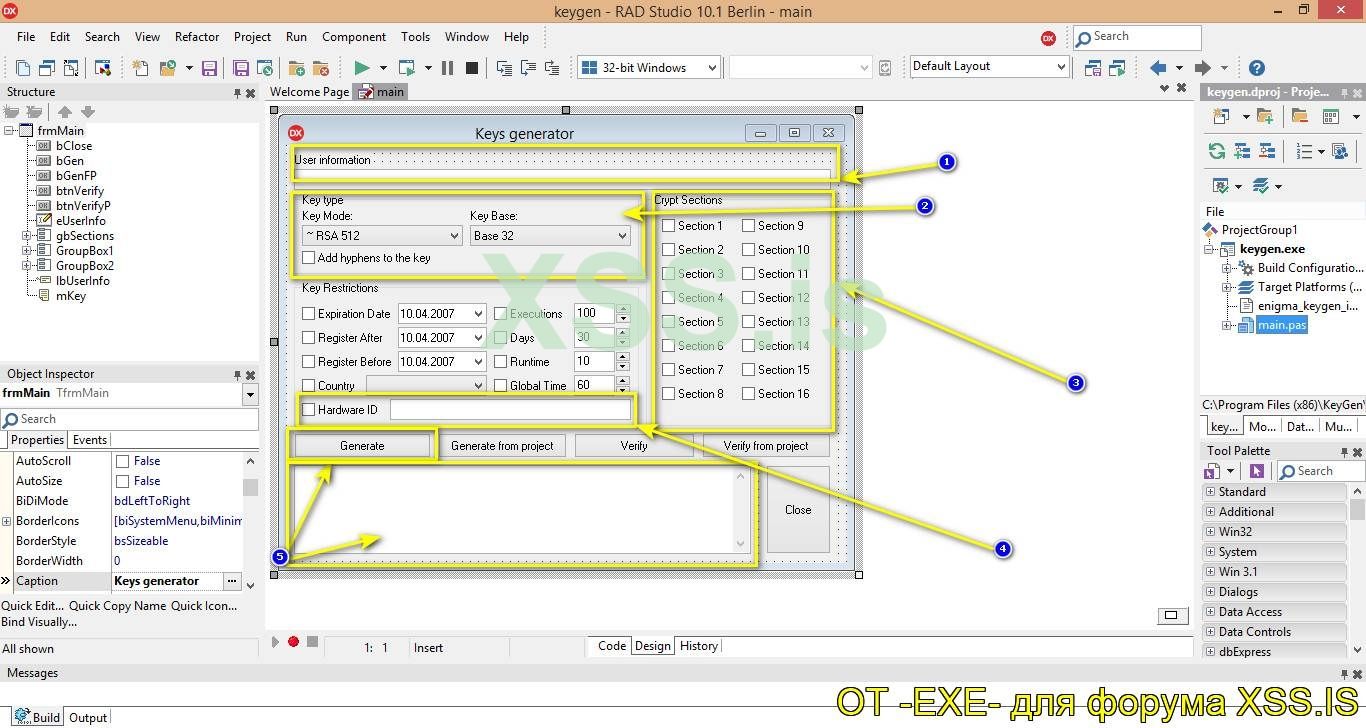Open Help via blue question mark icon

pyautogui.click(x=1257, y=68)
